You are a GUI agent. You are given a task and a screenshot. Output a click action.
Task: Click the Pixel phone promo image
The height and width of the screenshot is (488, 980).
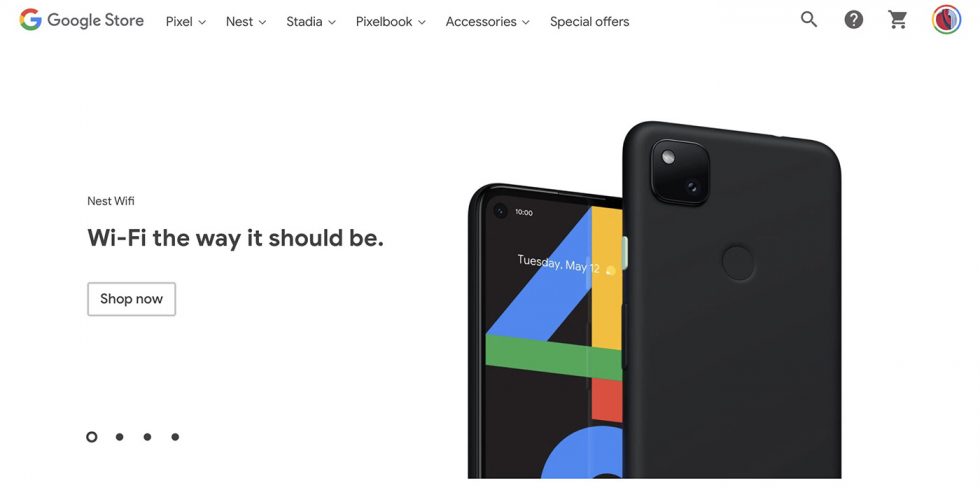click(x=654, y=300)
